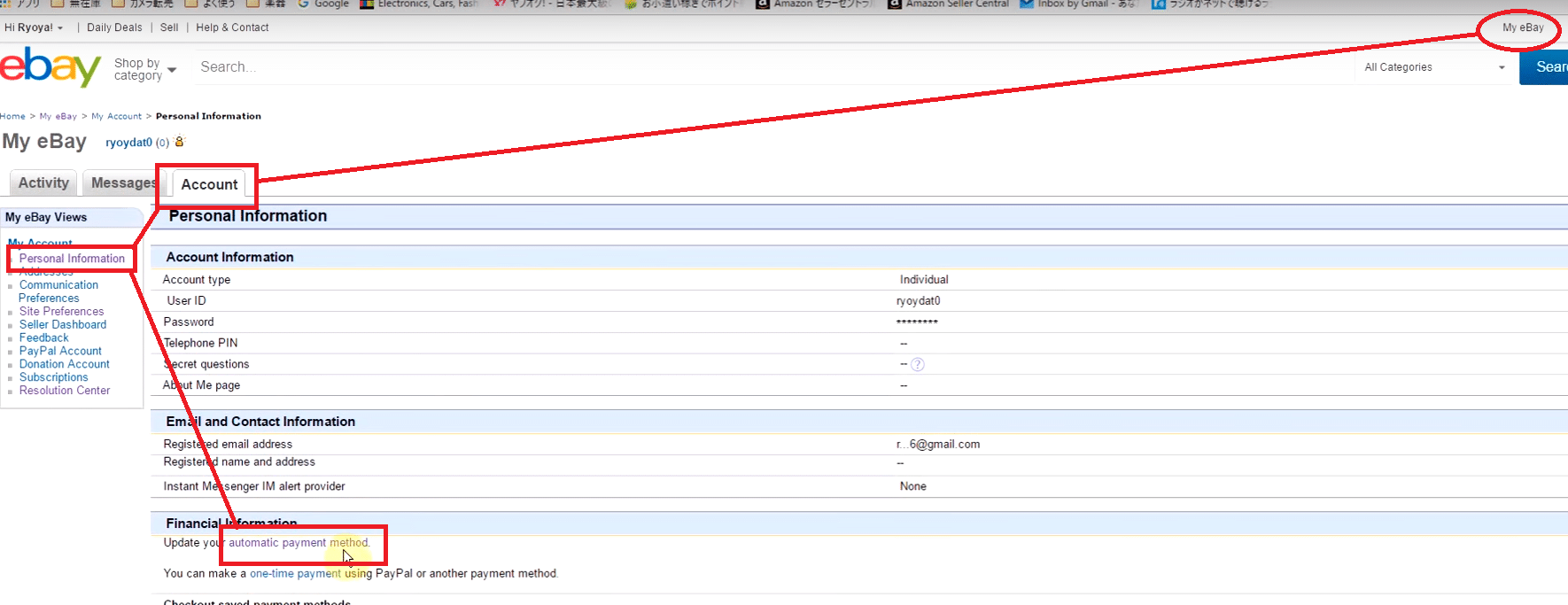Open the All Categories dropdown
This screenshot has height=605, width=1568.
(1434, 67)
